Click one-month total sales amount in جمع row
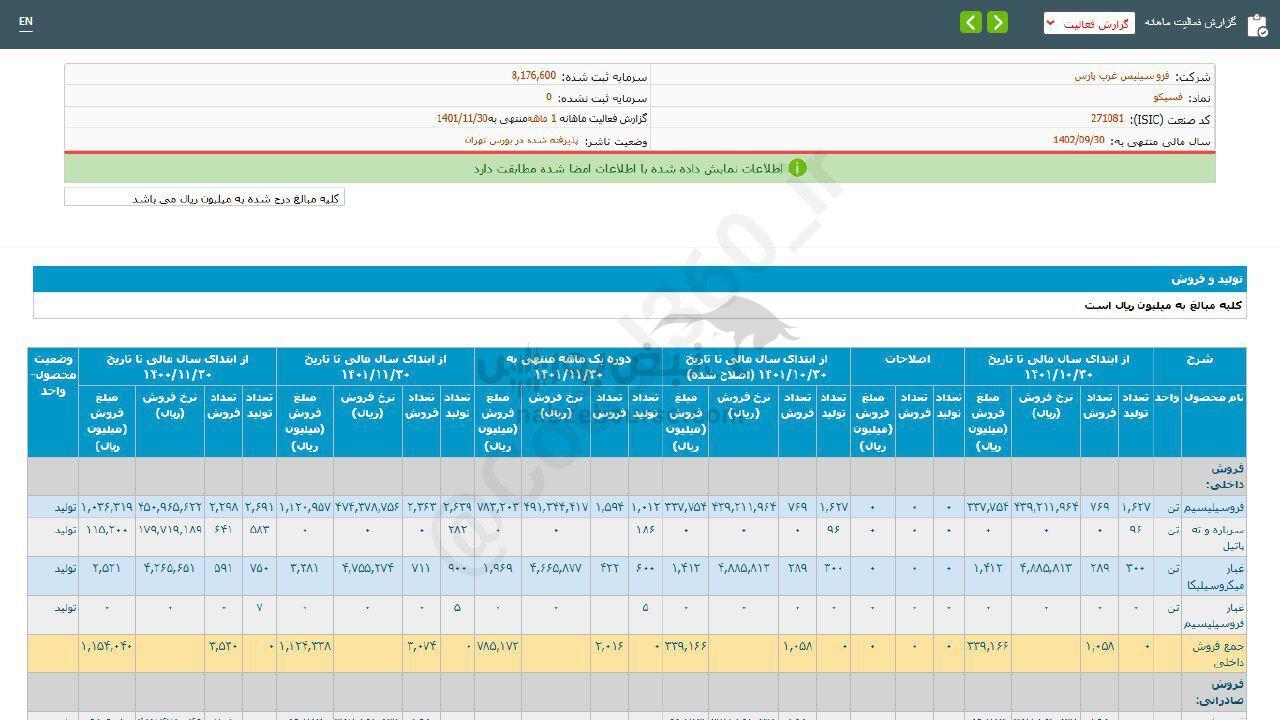 pyautogui.click(x=498, y=646)
